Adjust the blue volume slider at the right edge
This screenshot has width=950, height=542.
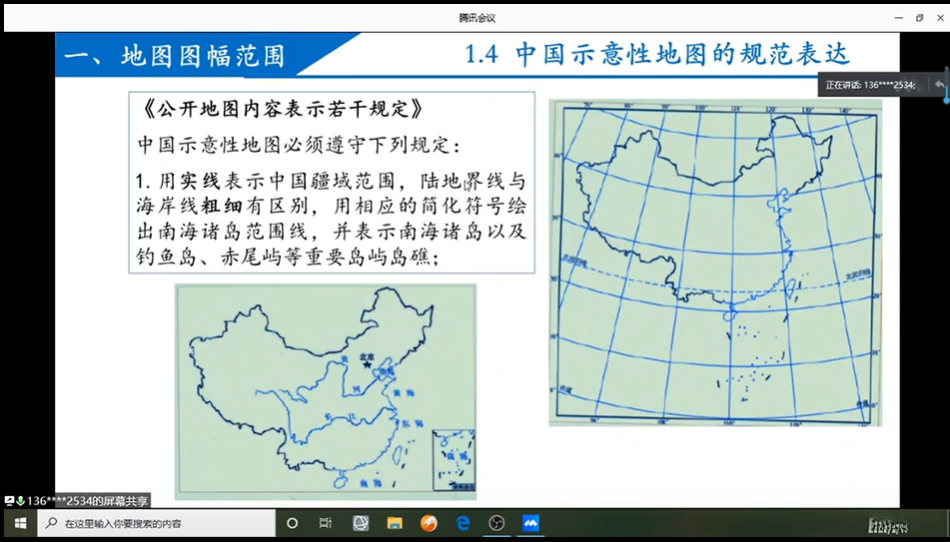click(x=947, y=85)
